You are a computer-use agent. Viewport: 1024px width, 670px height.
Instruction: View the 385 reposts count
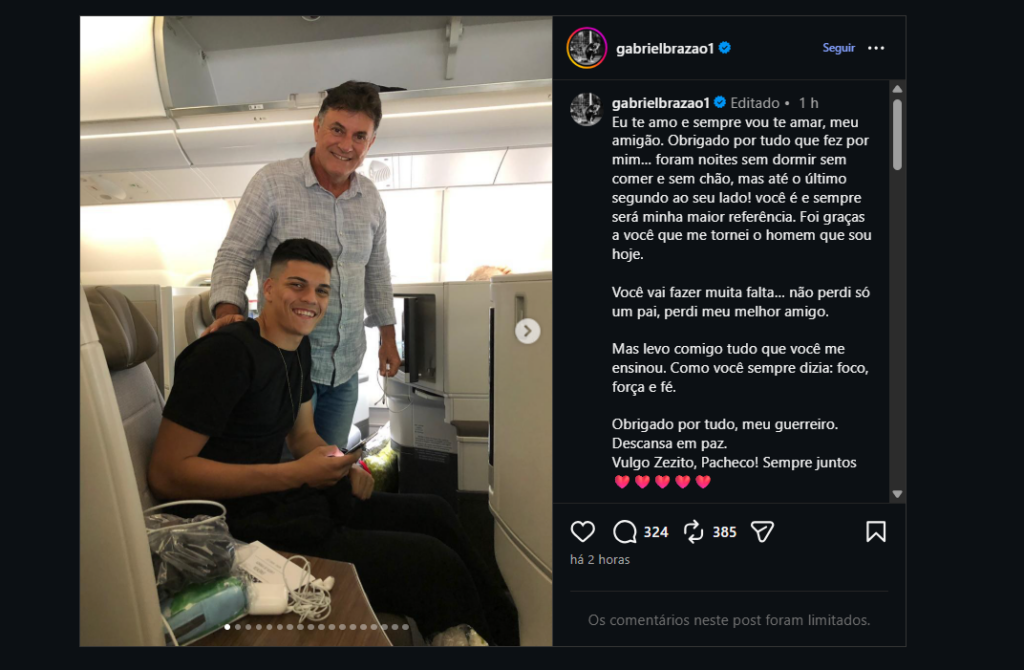pyautogui.click(x=724, y=532)
